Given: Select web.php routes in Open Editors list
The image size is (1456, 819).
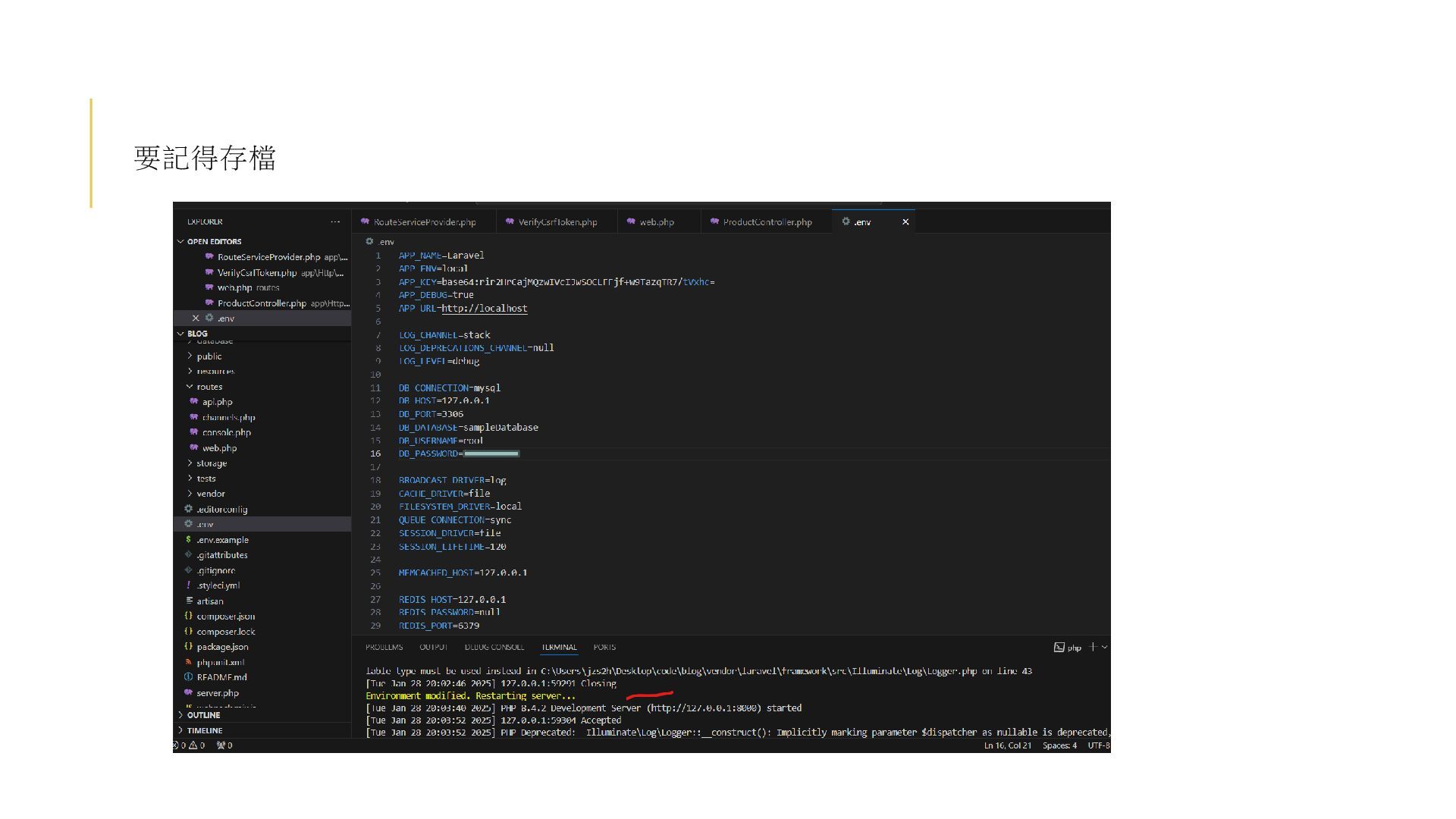Looking at the screenshot, I should click(262, 288).
